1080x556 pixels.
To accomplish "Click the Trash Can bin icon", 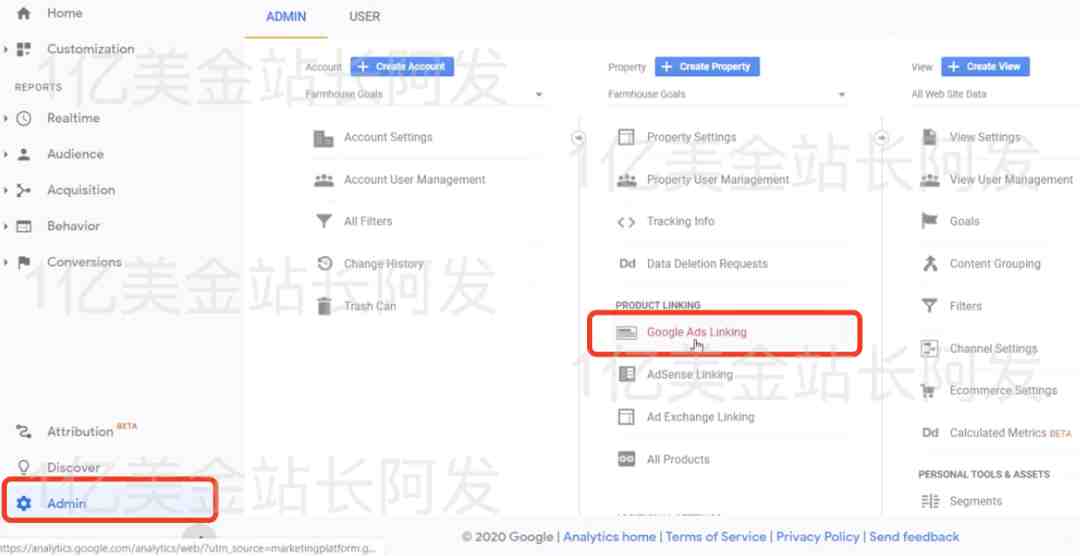I will pyautogui.click(x=324, y=306).
